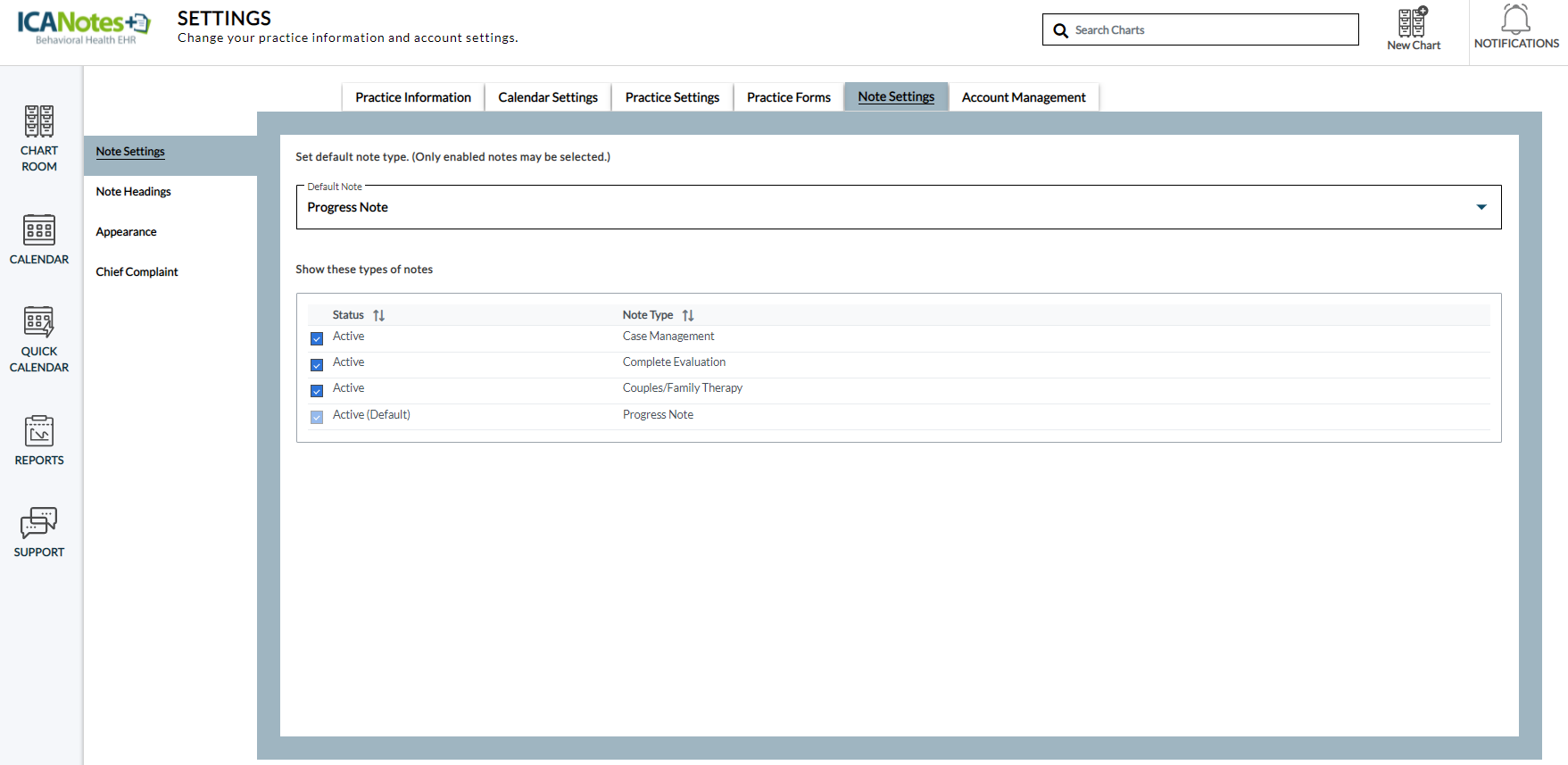Viewport: 1568px width, 765px height.
Task: Click the ICANotes logo
Action: pyautogui.click(x=84, y=26)
